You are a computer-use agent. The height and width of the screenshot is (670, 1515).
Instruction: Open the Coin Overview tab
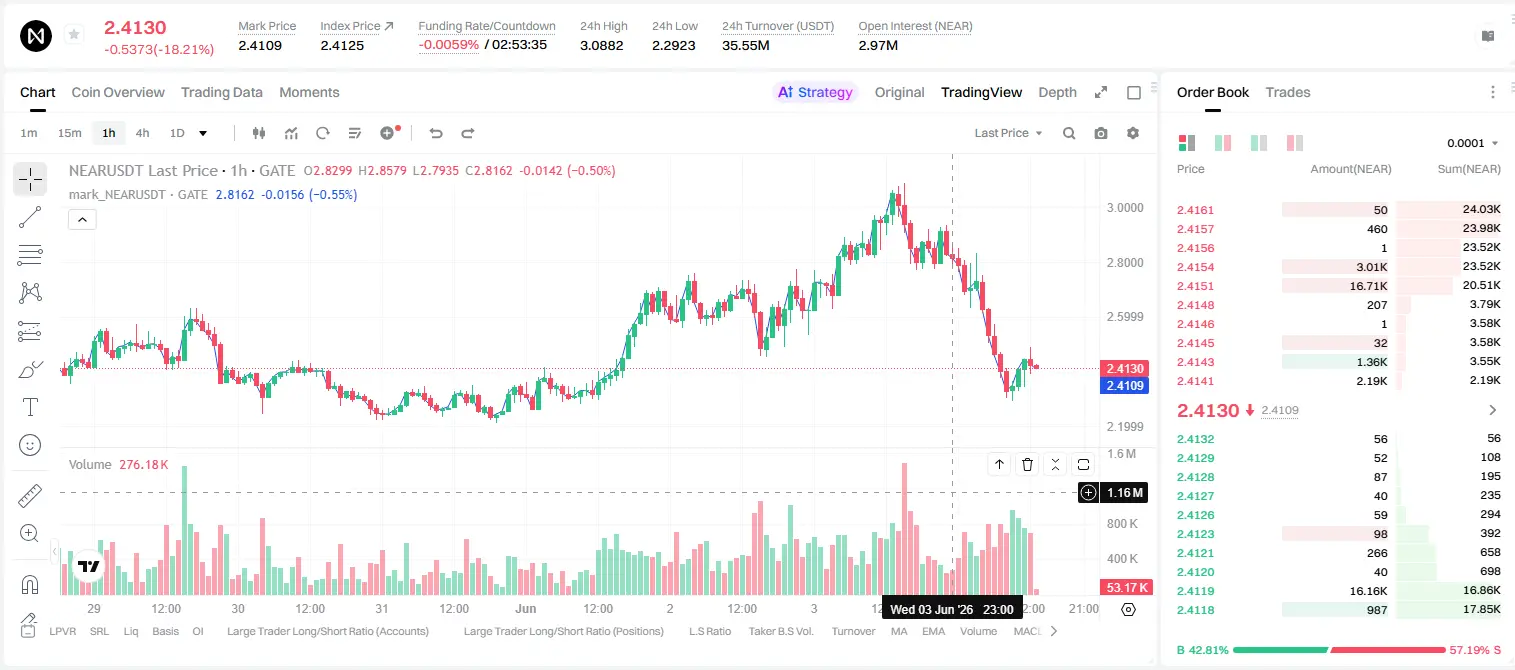click(x=118, y=92)
